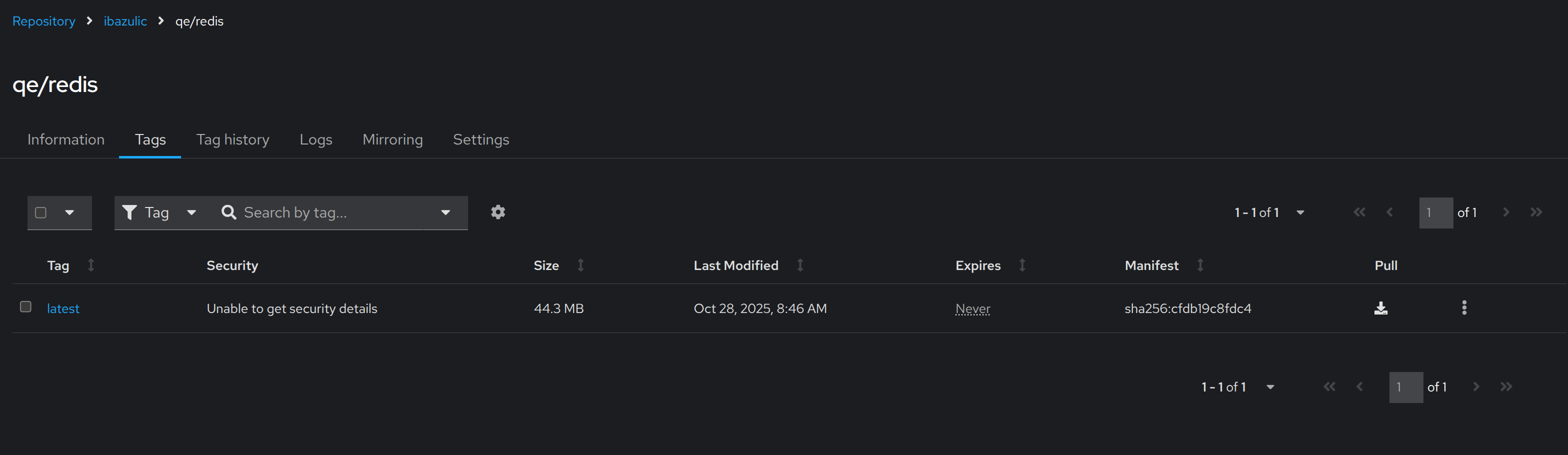Sort table by Last Modified column
1568x455 pixels.
[x=800, y=265]
